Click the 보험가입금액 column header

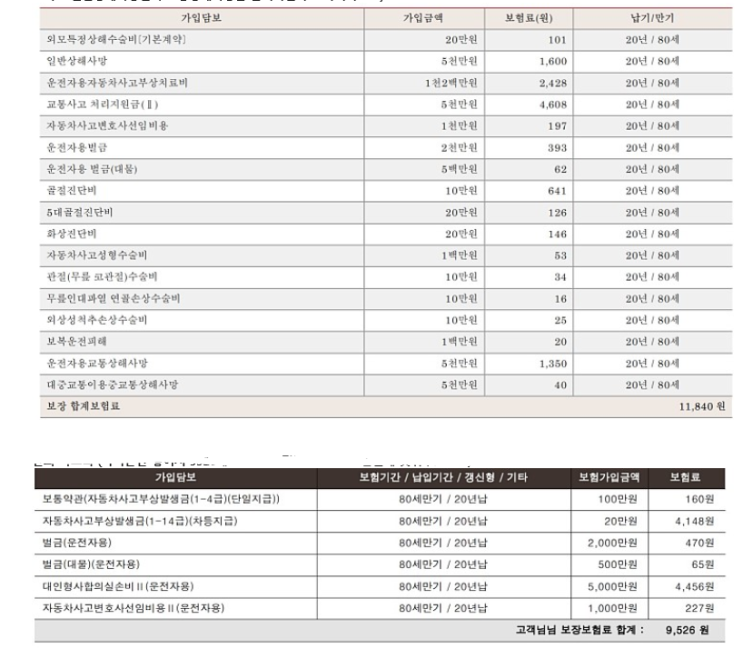(x=609, y=478)
